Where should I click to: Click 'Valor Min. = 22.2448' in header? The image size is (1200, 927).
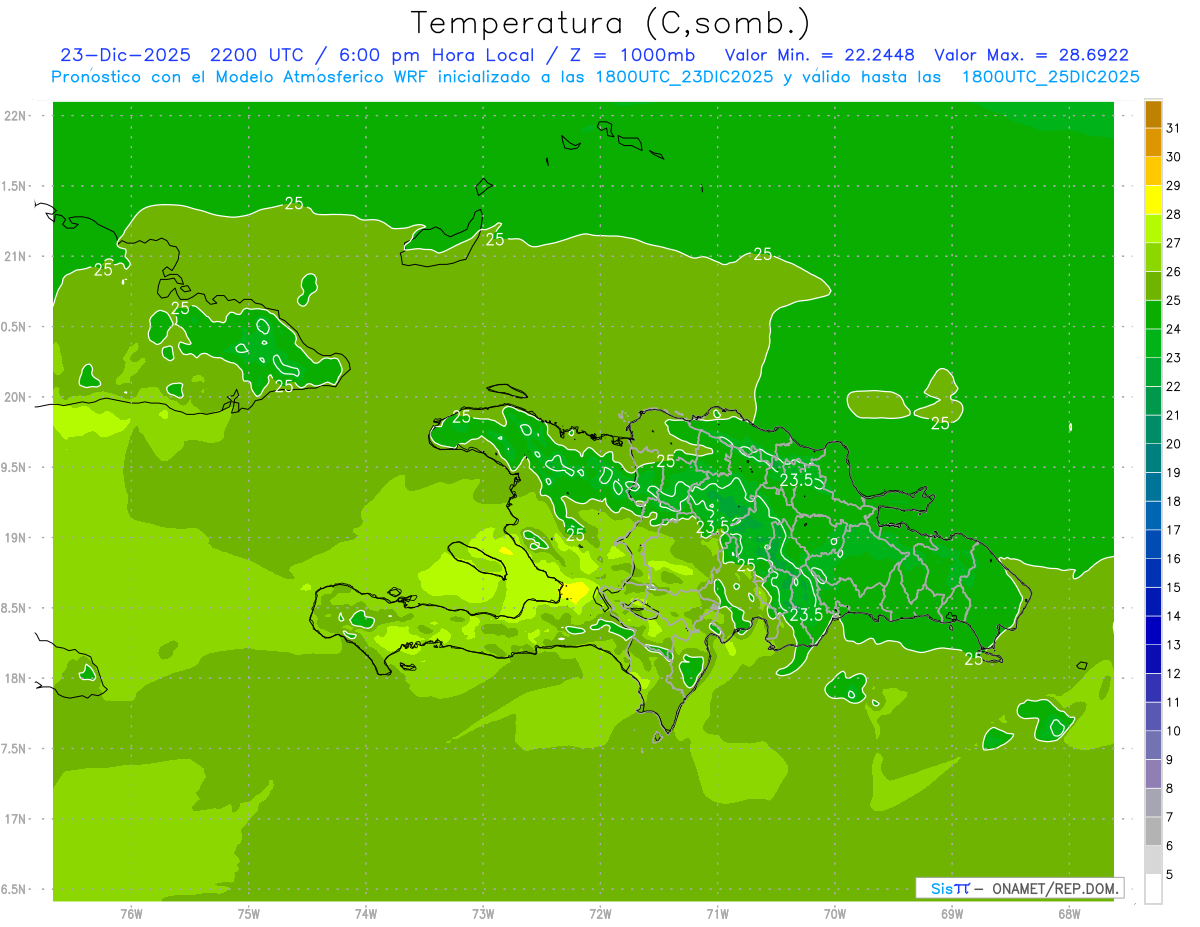click(x=819, y=55)
